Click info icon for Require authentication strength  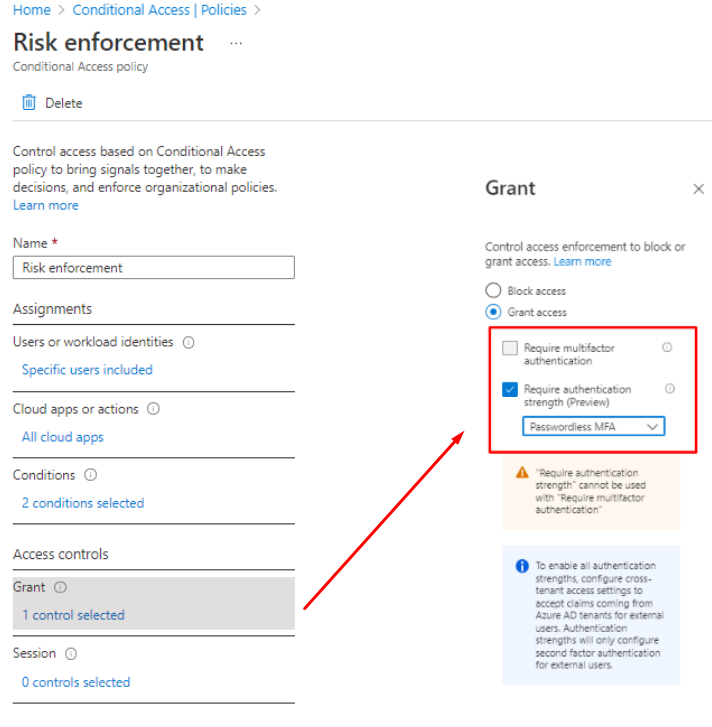[x=670, y=389]
